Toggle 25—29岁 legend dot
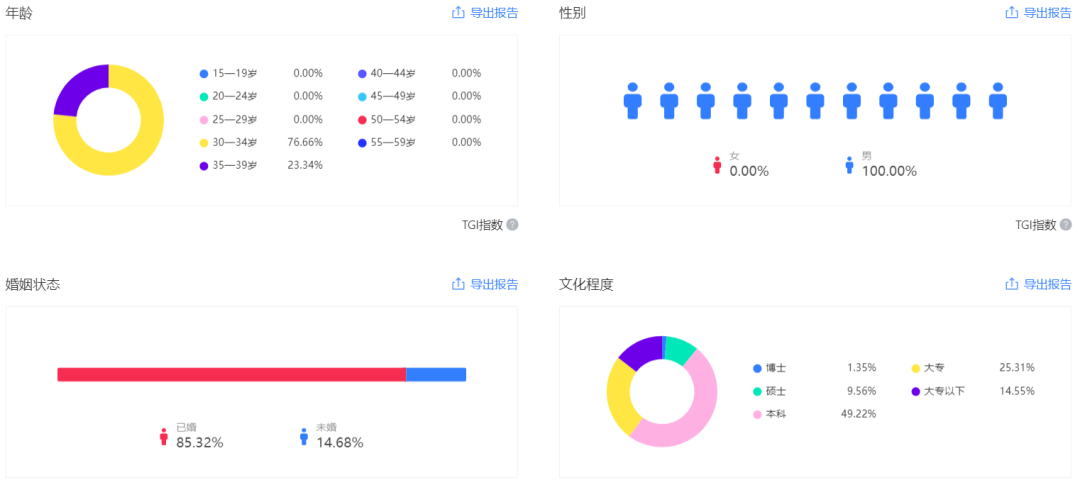The height and width of the screenshot is (485, 1080). click(203, 120)
